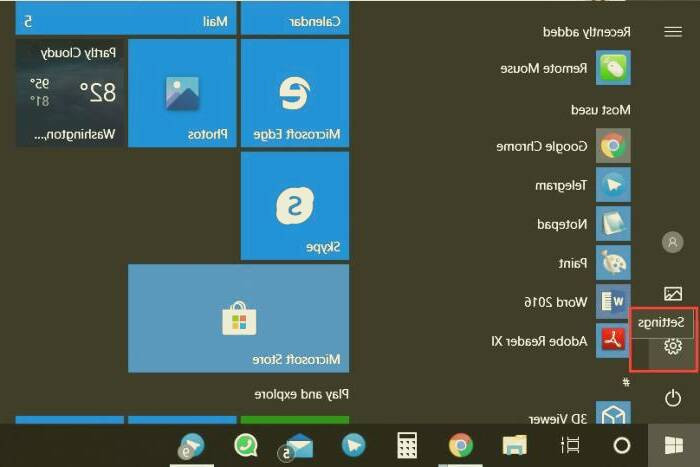The height and width of the screenshot is (467, 700).
Task: Click the user account avatar icon
Action: pos(673,242)
